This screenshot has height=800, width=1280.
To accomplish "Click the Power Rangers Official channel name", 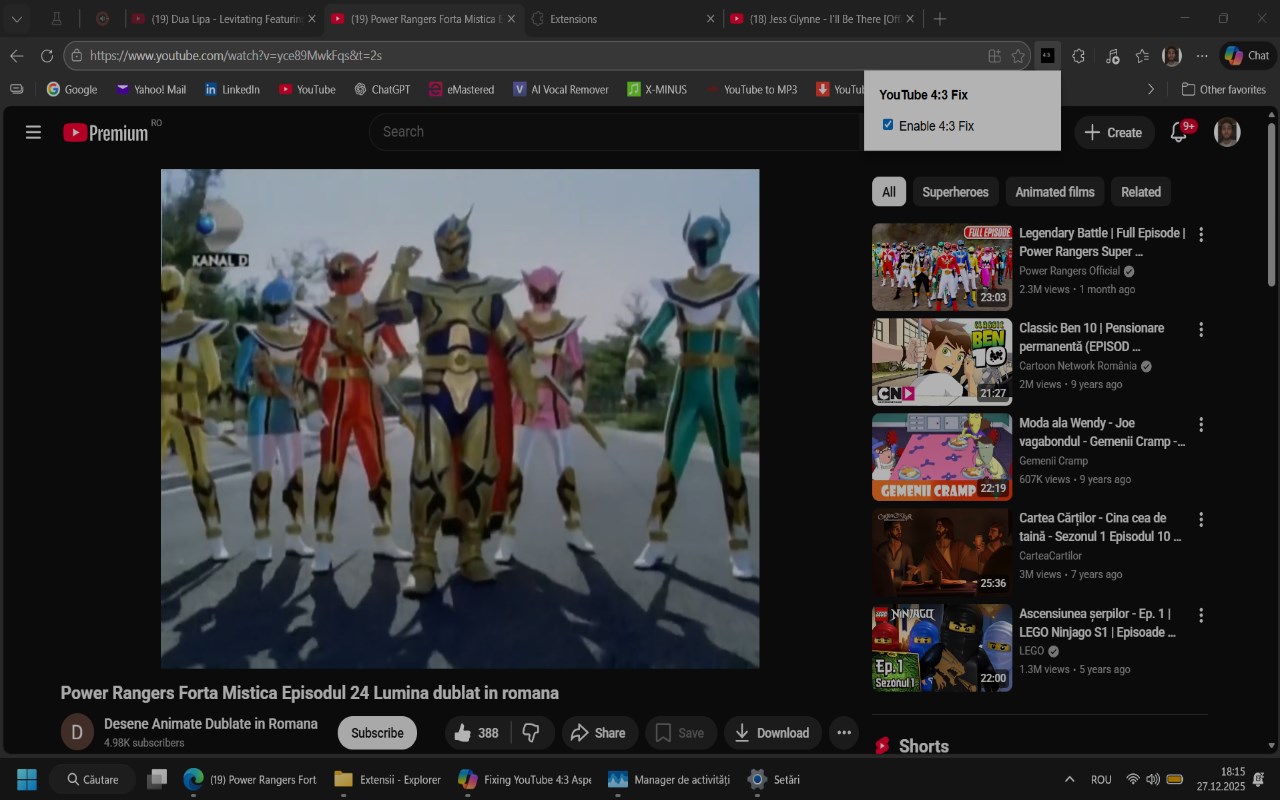I will point(1069,271).
